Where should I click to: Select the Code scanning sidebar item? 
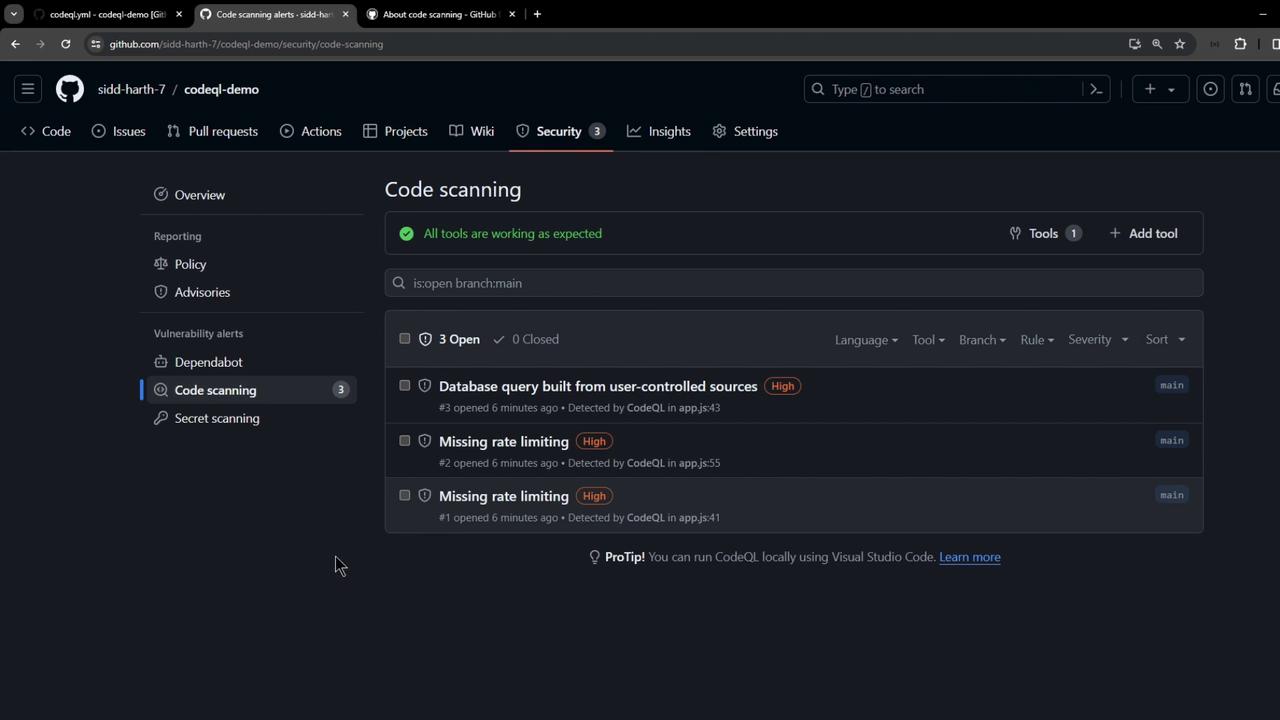point(250,390)
